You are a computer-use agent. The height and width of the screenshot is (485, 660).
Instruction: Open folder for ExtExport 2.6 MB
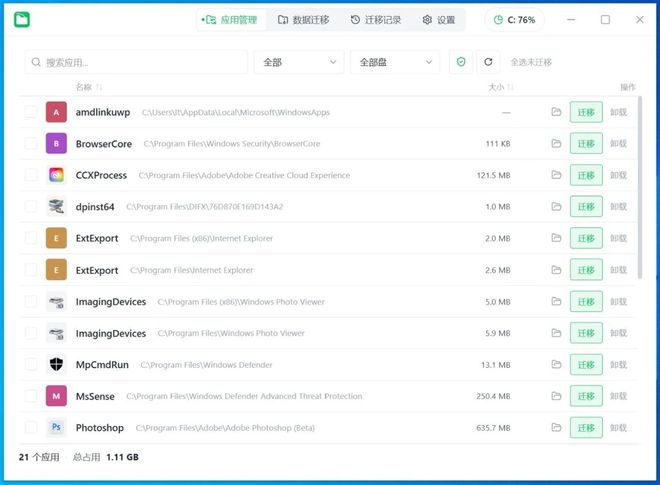tap(556, 269)
